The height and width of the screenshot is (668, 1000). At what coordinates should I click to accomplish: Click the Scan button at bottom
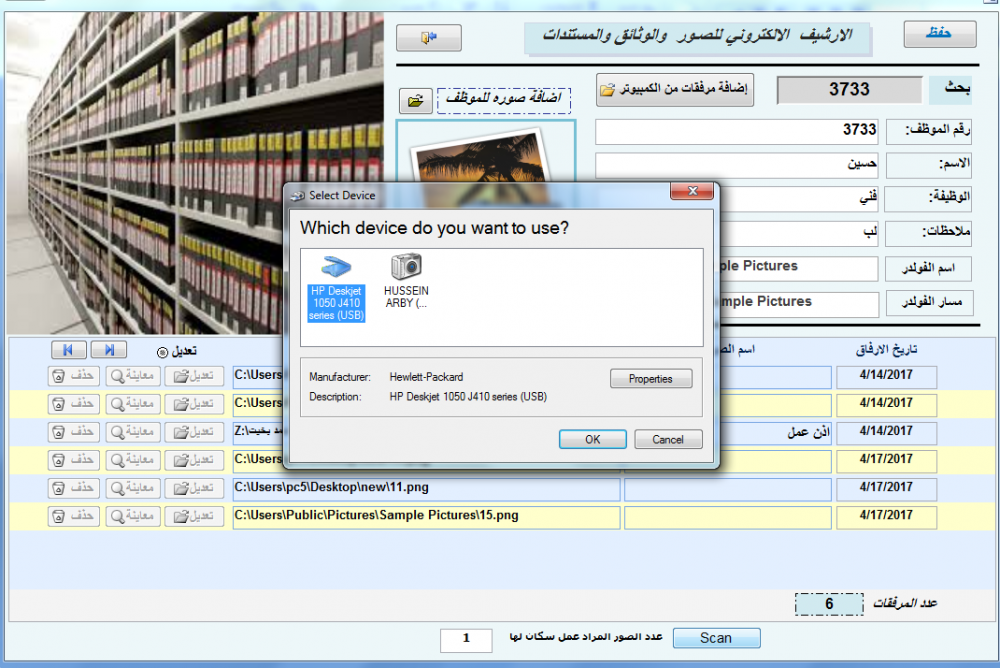coord(716,638)
